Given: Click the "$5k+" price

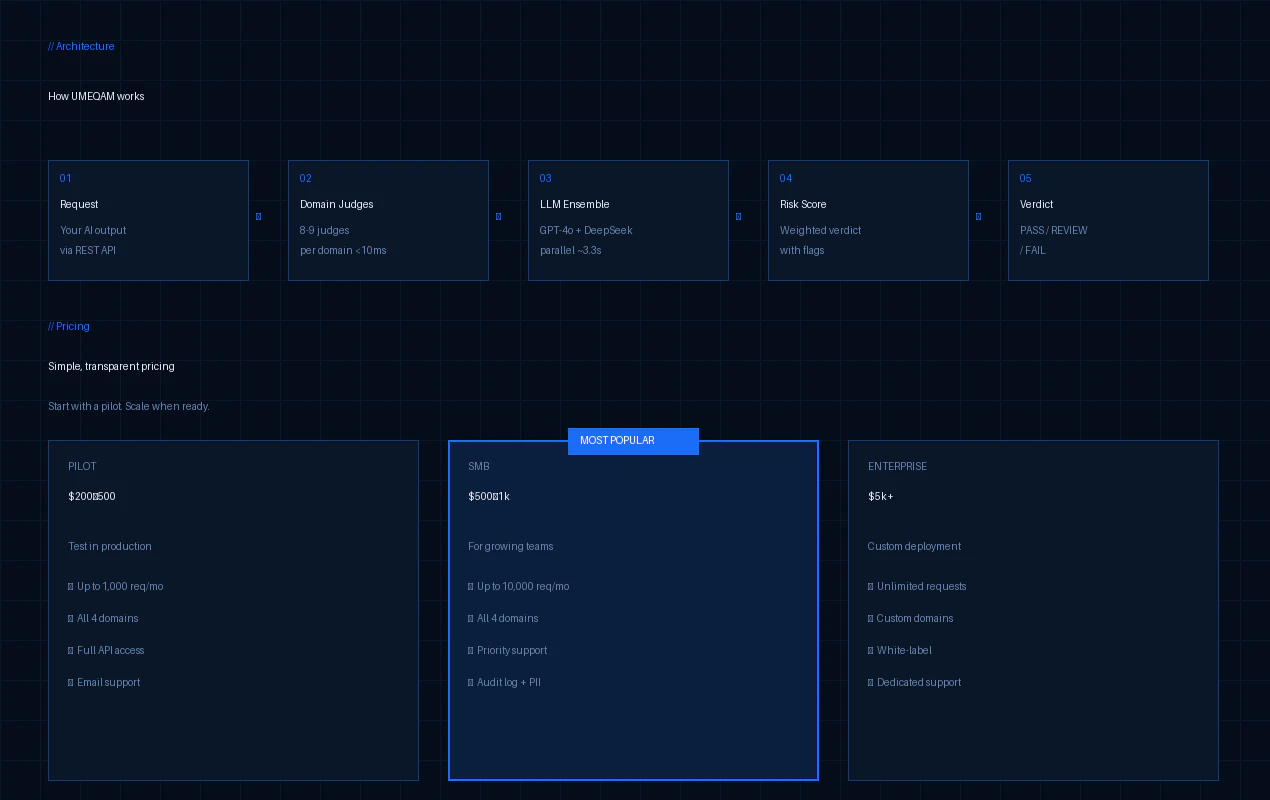Looking at the screenshot, I should point(881,496).
